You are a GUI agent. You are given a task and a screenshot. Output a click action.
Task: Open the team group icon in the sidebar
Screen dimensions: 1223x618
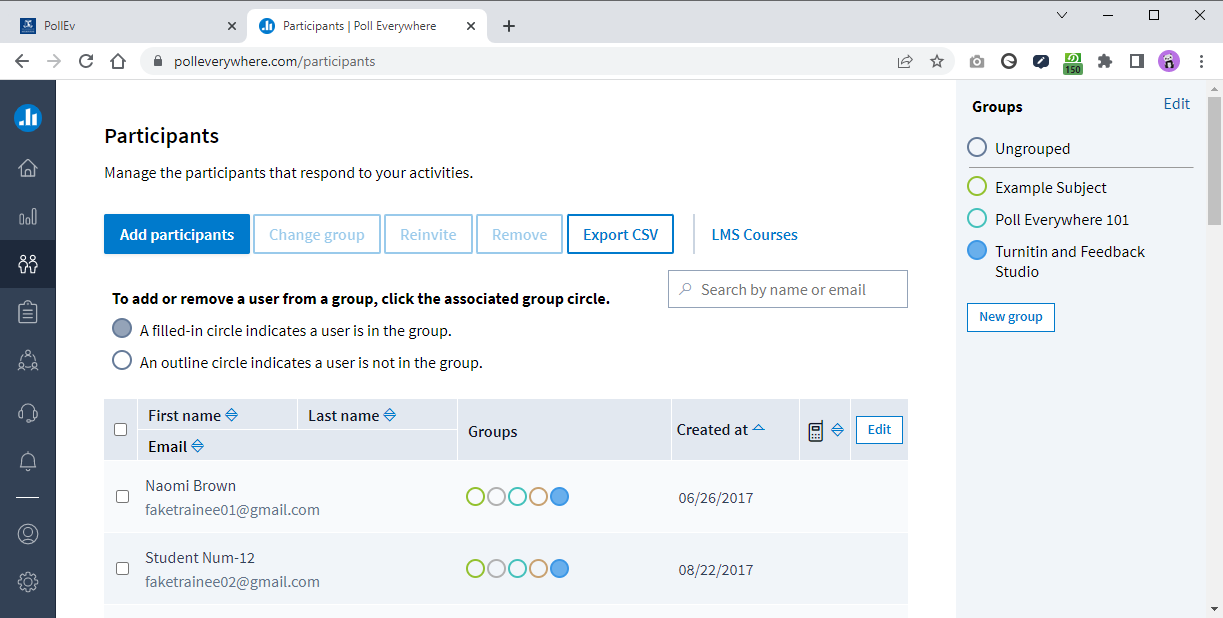(x=28, y=361)
